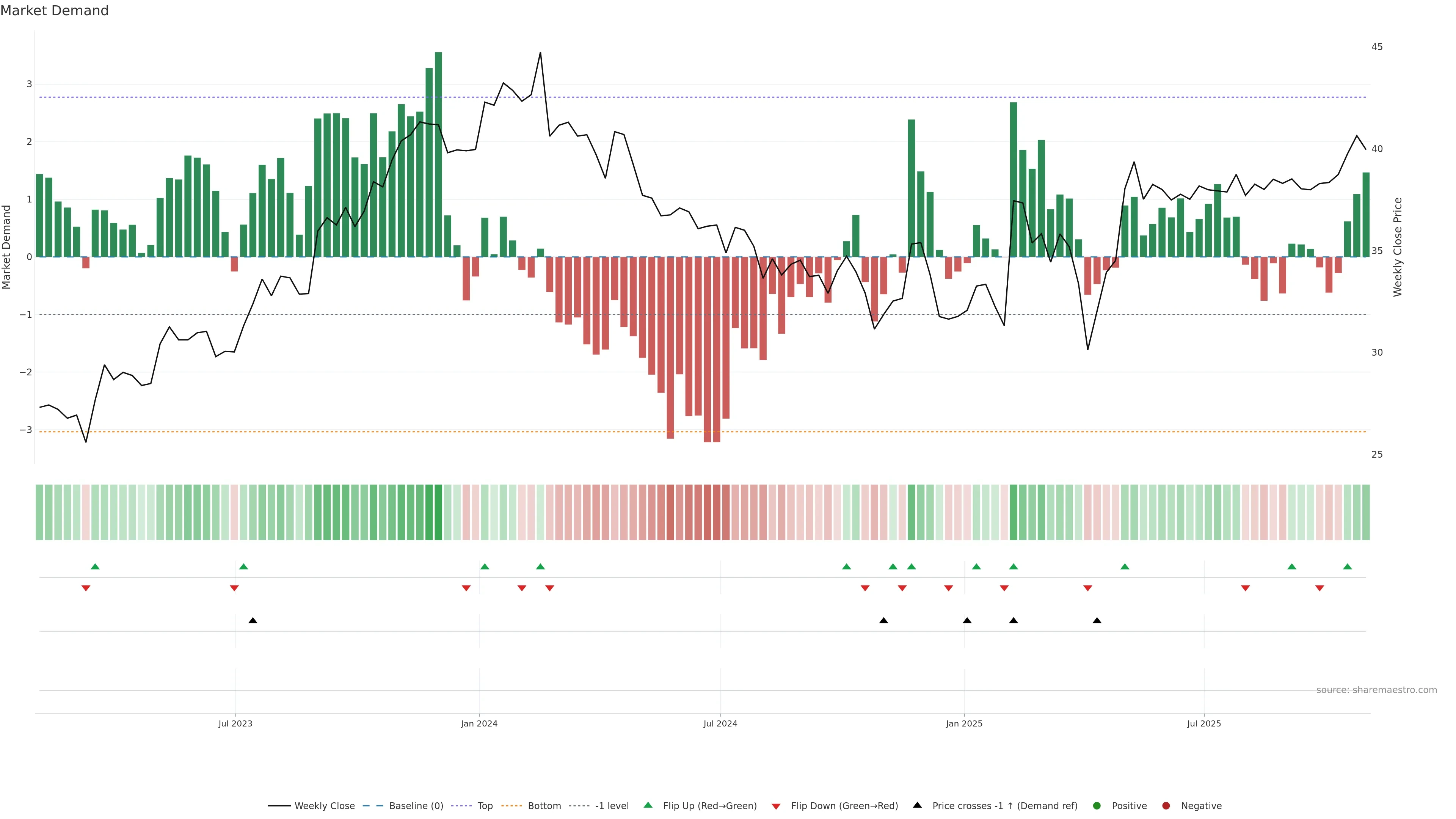Click black Price crosses -1 legend triangle

click(x=917, y=805)
